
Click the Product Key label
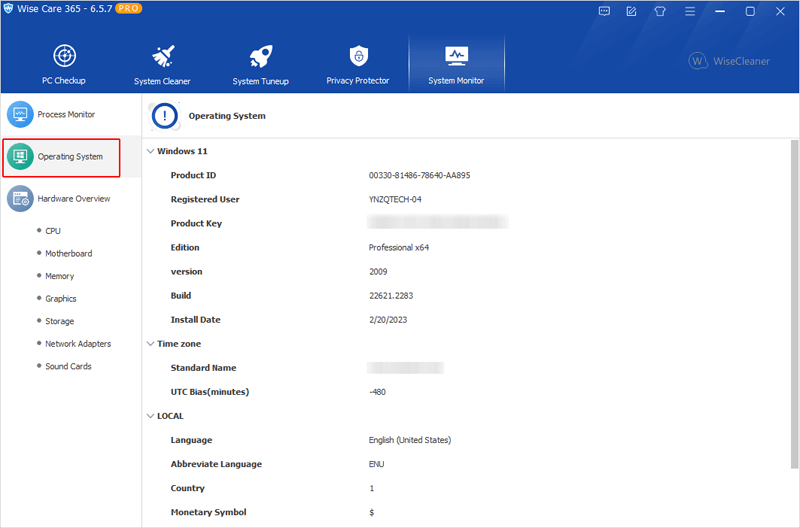point(196,223)
